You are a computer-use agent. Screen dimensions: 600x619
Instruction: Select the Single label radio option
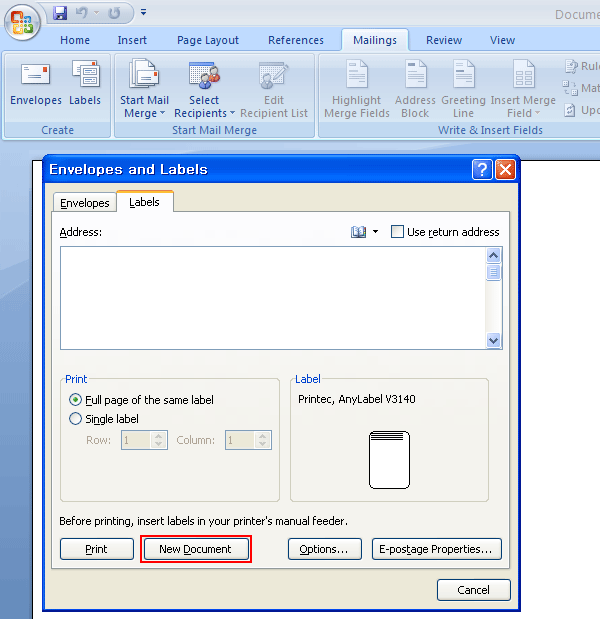(x=75, y=418)
